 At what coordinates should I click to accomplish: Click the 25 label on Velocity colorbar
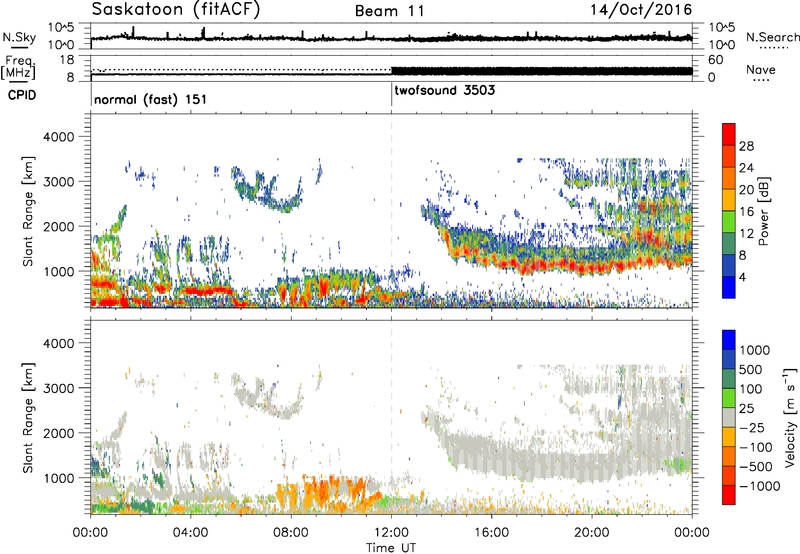[x=747, y=408]
